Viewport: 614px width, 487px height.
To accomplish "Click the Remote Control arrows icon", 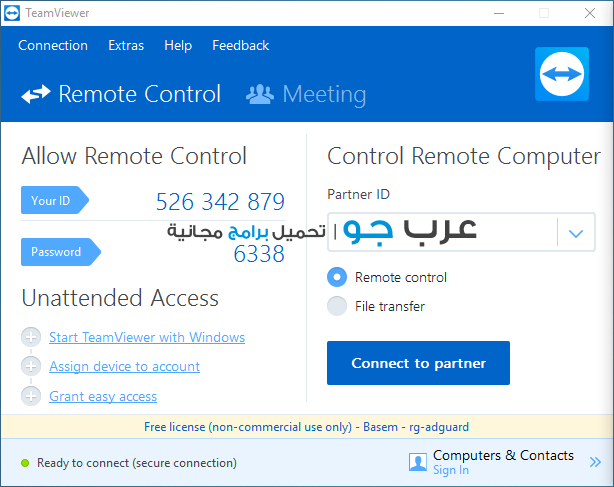I will coord(36,95).
